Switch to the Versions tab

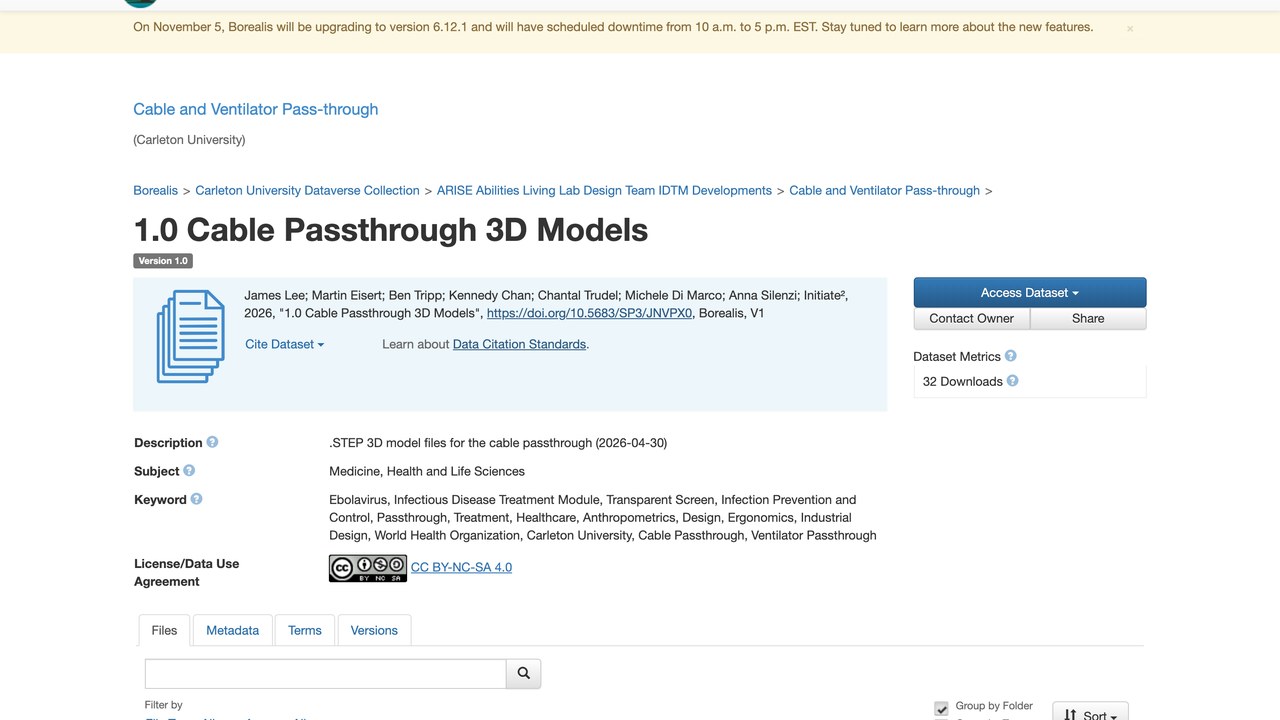[x=374, y=630]
